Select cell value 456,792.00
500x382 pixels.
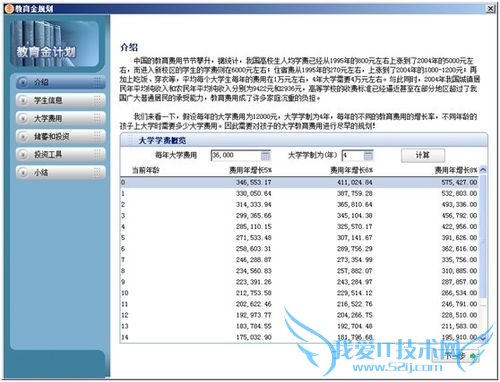click(459, 216)
